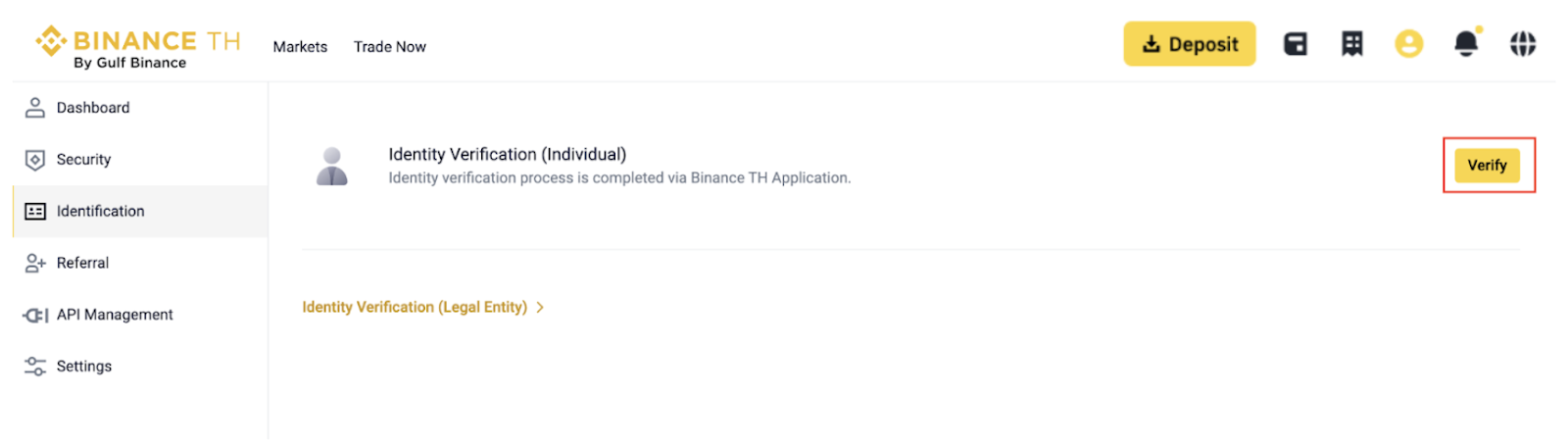Open the Markets menu

click(x=300, y=47)
